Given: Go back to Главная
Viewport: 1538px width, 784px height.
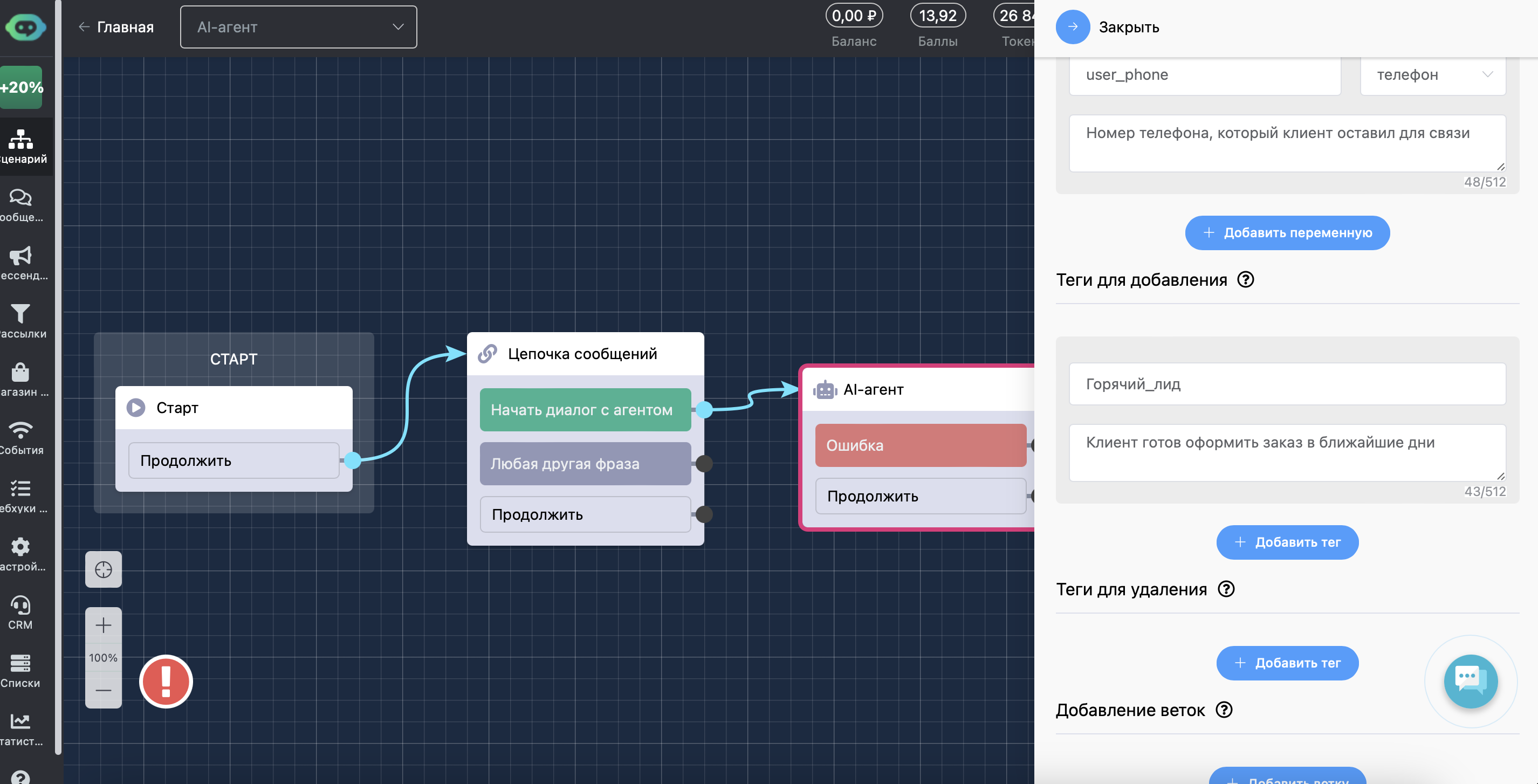Looking at the screenshot, I should 116,27.
